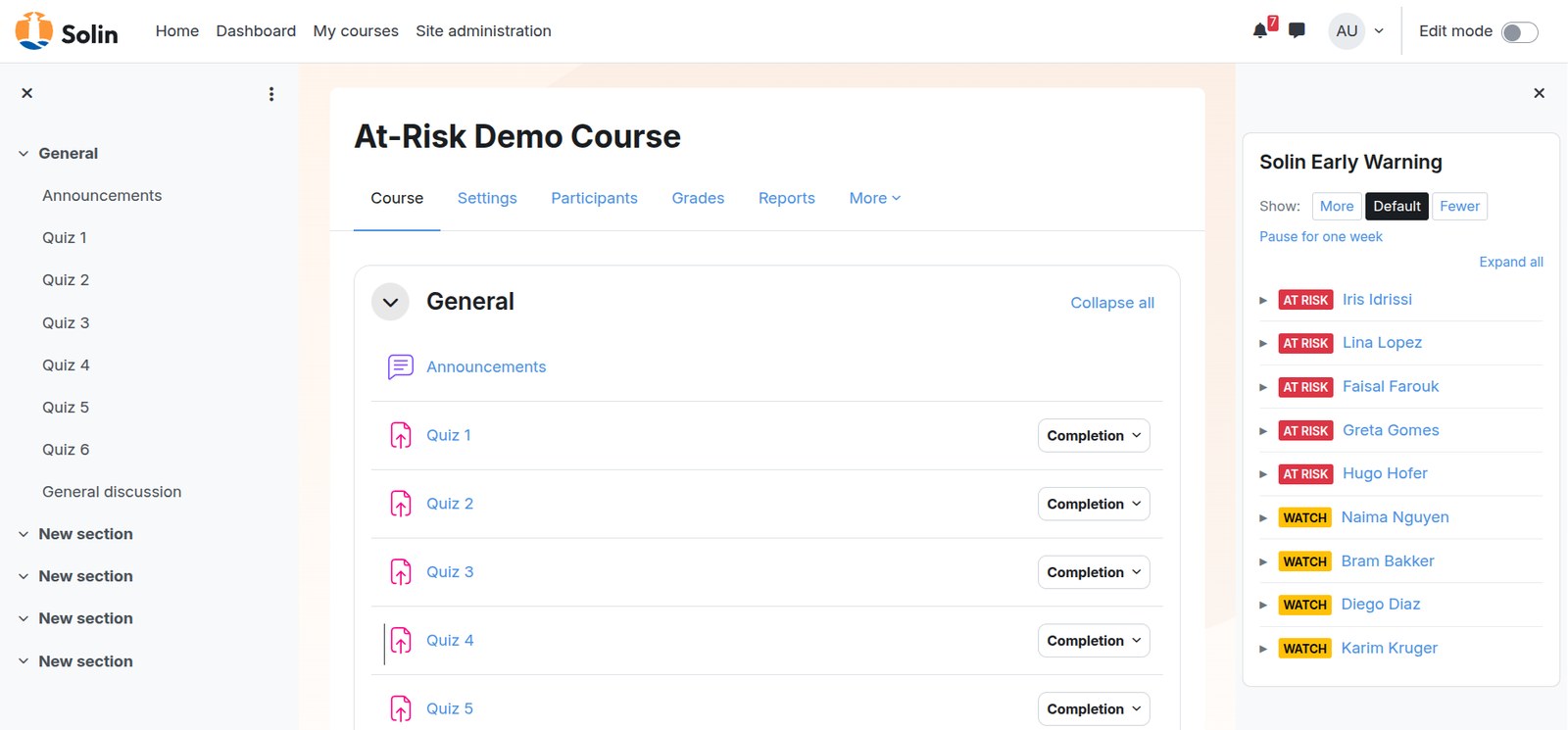This screenshot has width=1568, height=730.
Task: Open the Grades tab
Action: [698, 198]
